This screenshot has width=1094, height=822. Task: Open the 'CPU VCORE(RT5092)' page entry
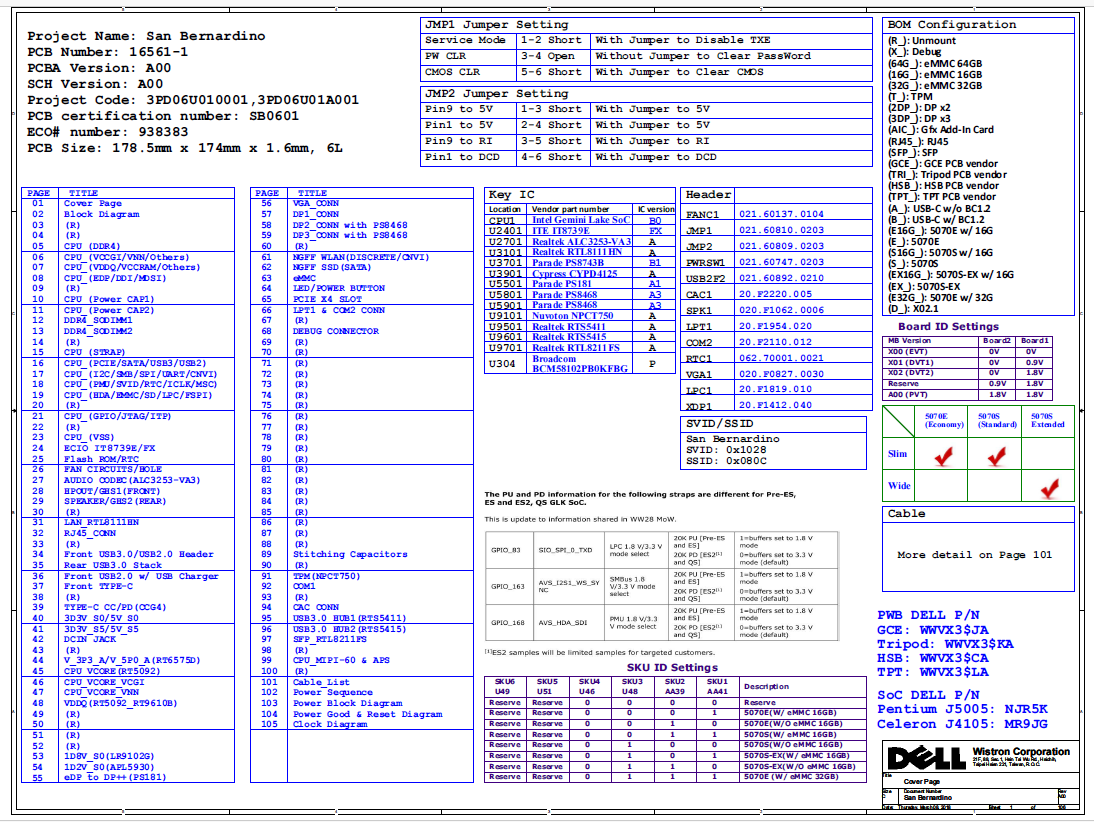click(112, 671)
